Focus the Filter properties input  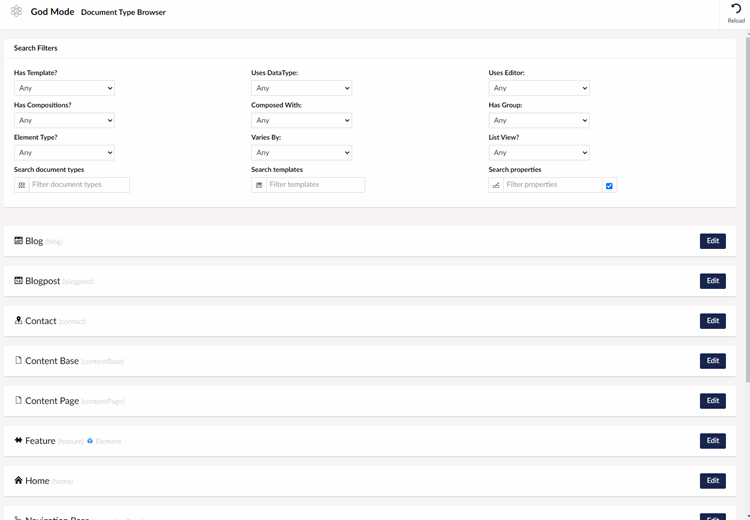(x=552, y=185)
